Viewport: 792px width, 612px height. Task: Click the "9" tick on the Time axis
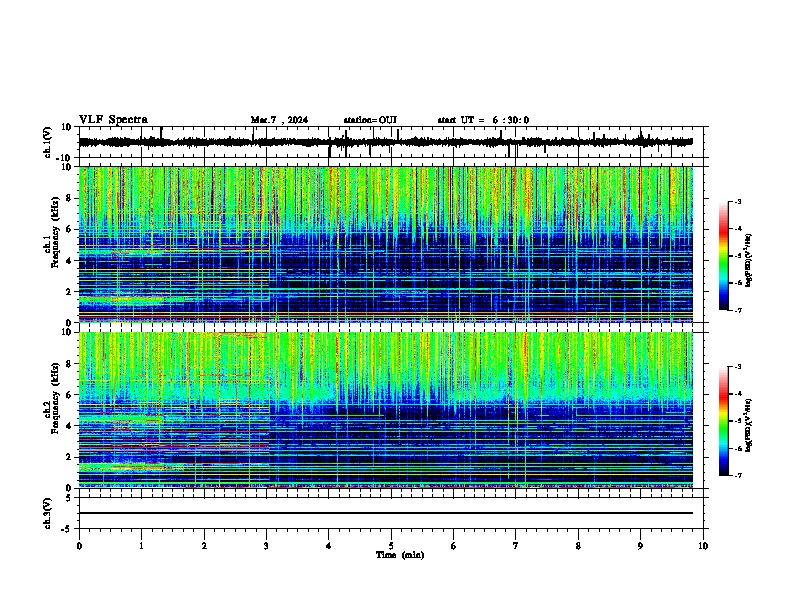(x=640, y=546)
